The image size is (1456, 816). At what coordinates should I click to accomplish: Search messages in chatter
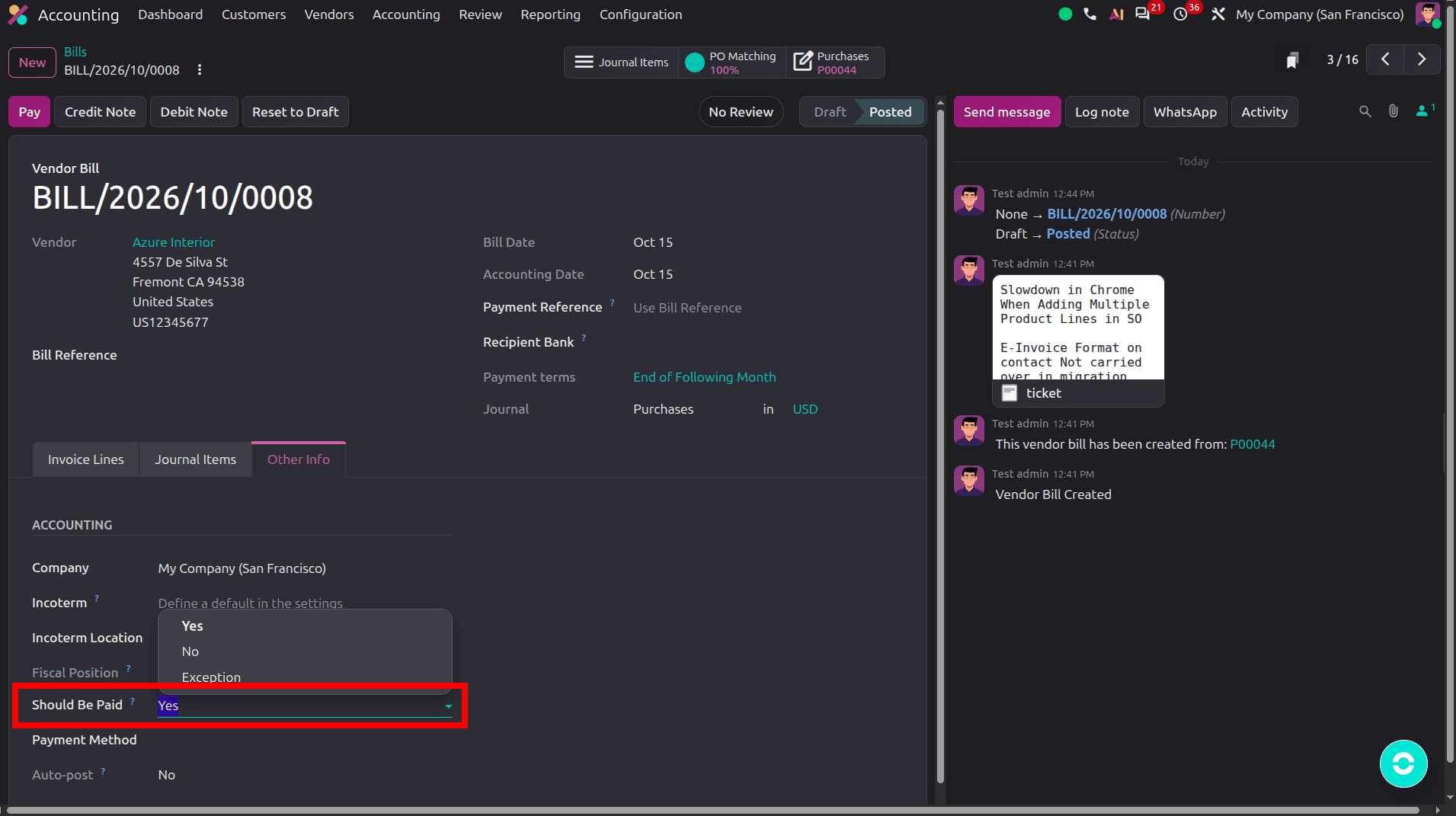coord(1365,112)
